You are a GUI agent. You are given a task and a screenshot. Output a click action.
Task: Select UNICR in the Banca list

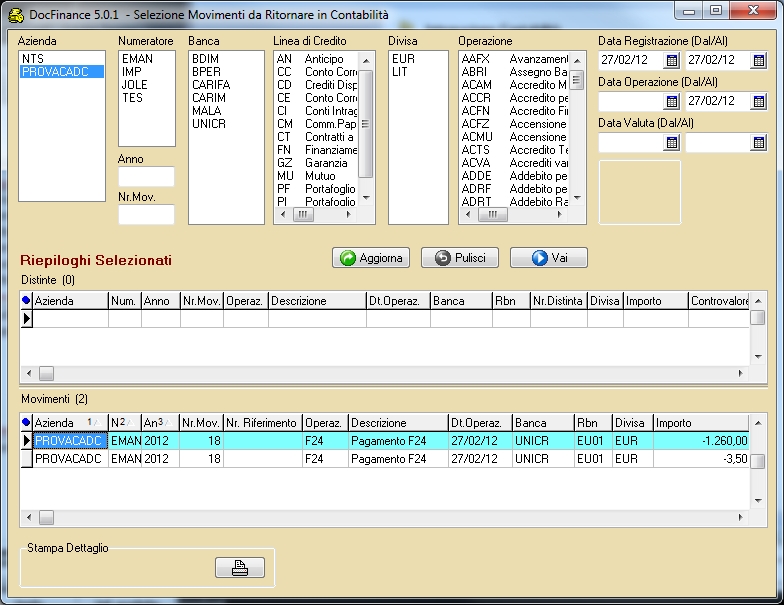(x=209, y=124)
